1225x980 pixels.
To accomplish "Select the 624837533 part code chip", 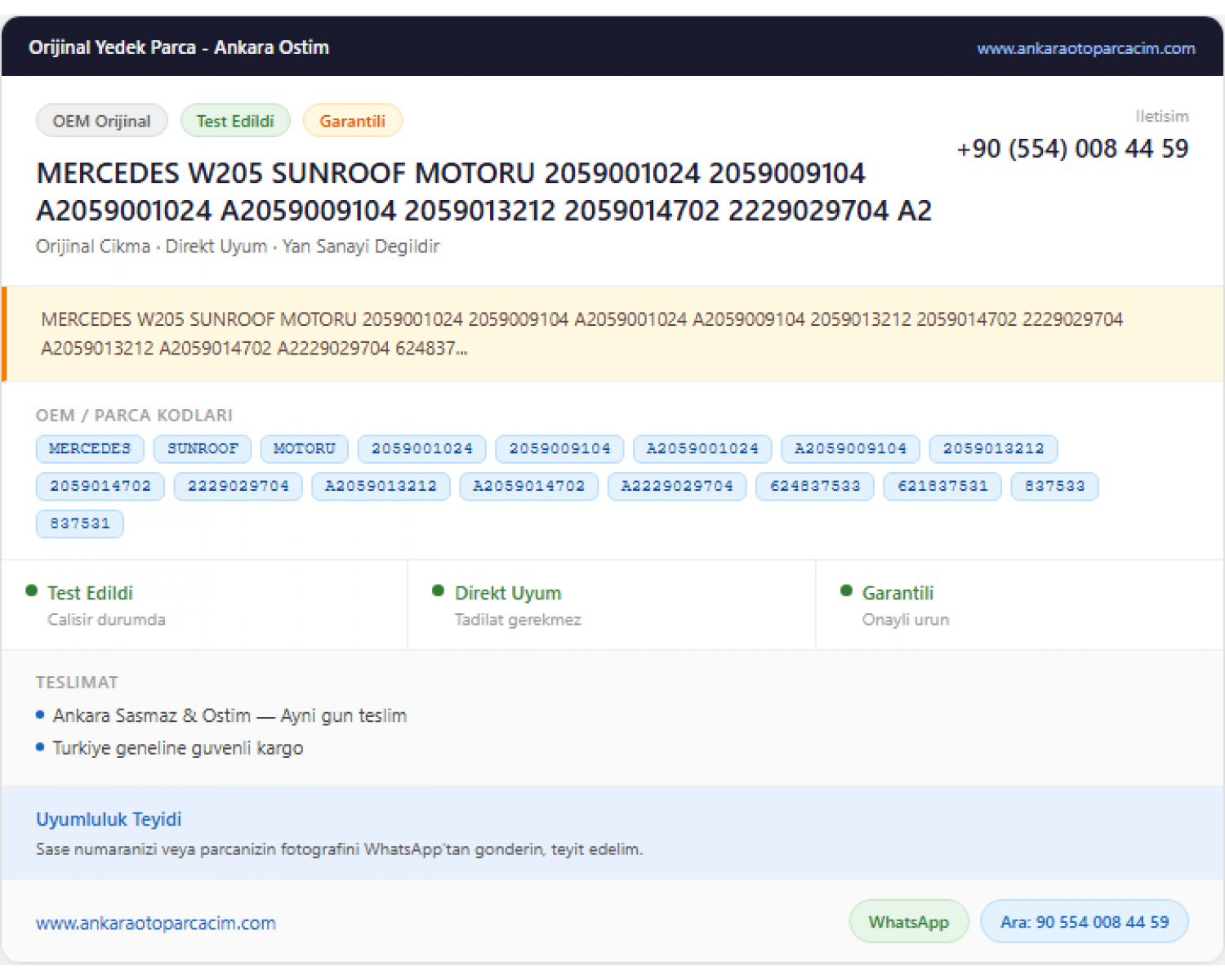I will (x=815, y=486).
